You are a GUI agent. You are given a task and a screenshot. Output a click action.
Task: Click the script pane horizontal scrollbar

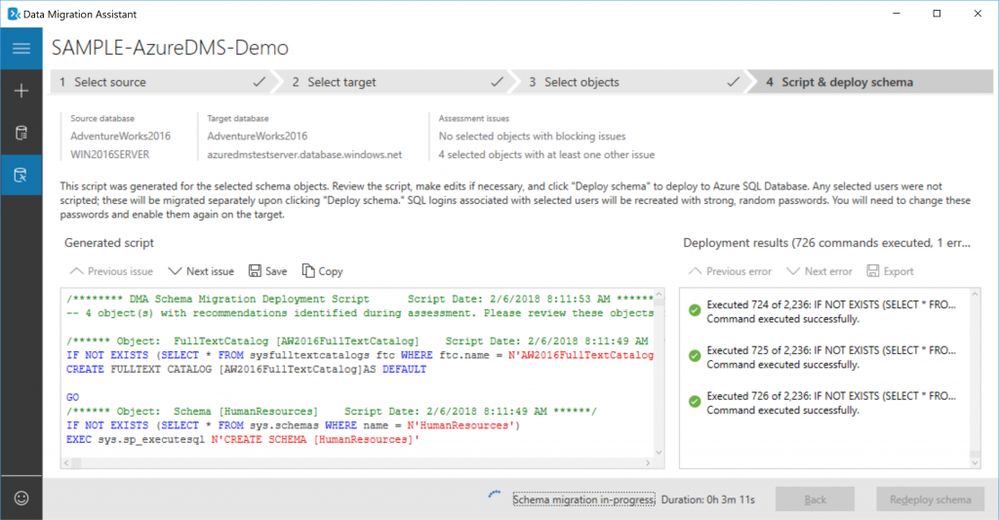357,463
